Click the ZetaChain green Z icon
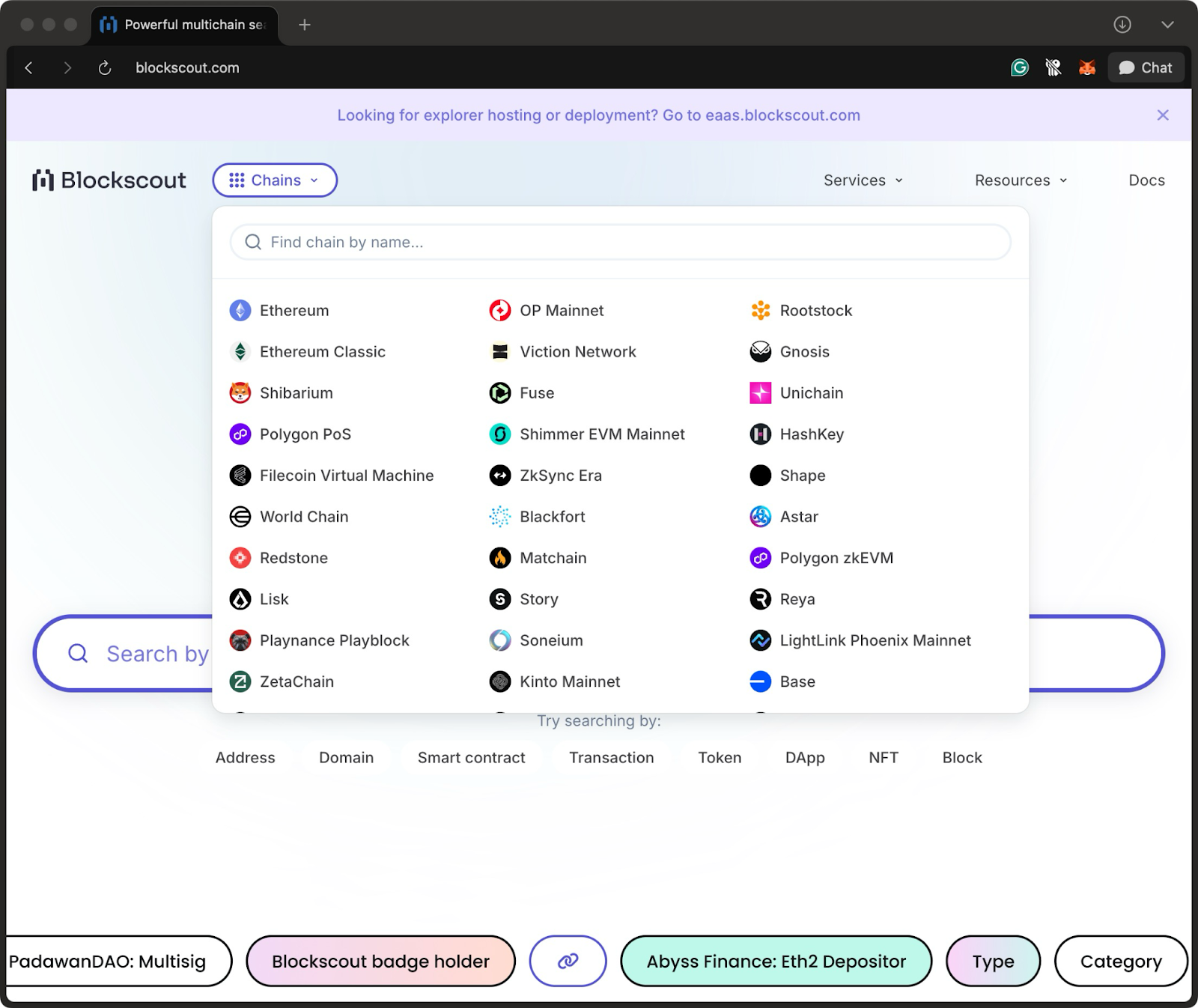 coord(240,681)
